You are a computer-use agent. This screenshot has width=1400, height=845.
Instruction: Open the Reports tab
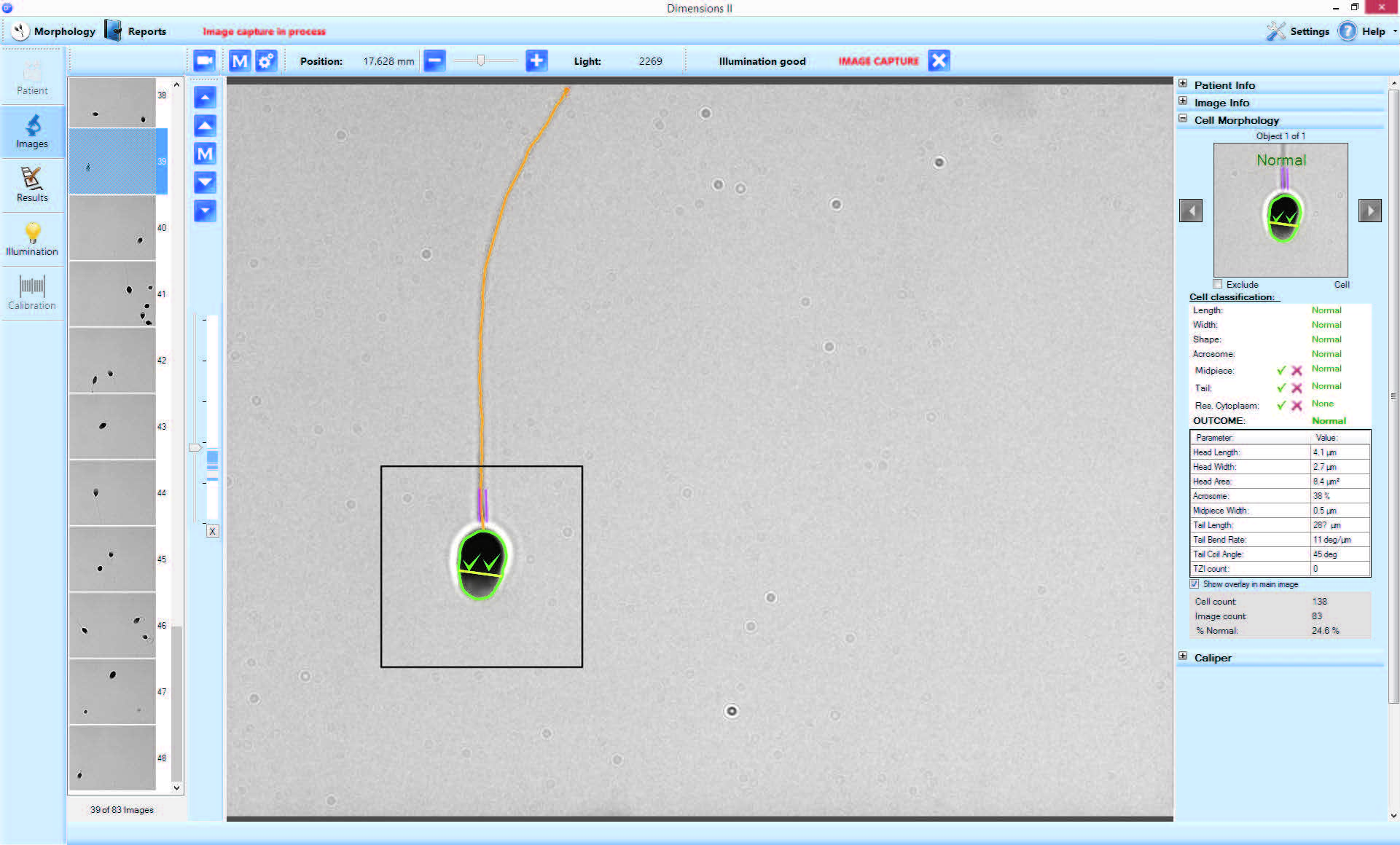coord(137,31)
